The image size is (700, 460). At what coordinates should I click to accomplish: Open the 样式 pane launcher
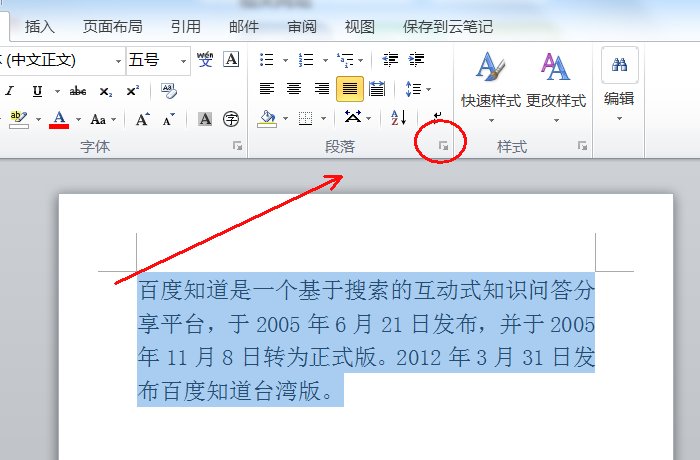pyautogui.click(x=582, y=146)
